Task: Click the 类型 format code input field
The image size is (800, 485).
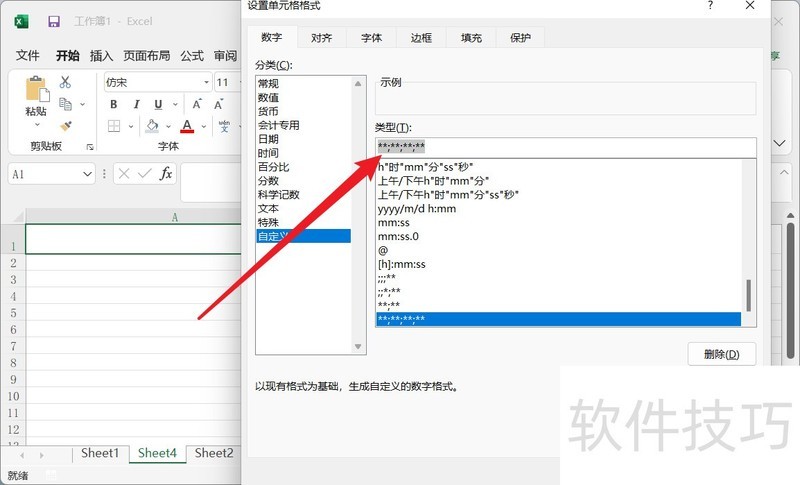Action: pyautogui.click(x=565, y=148)
